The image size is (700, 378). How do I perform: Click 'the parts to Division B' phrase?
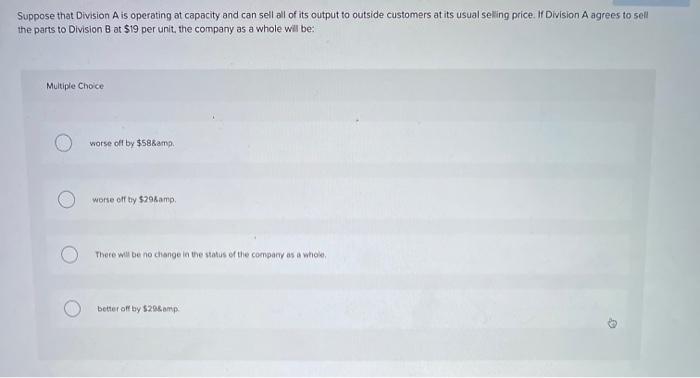point(64,29)
